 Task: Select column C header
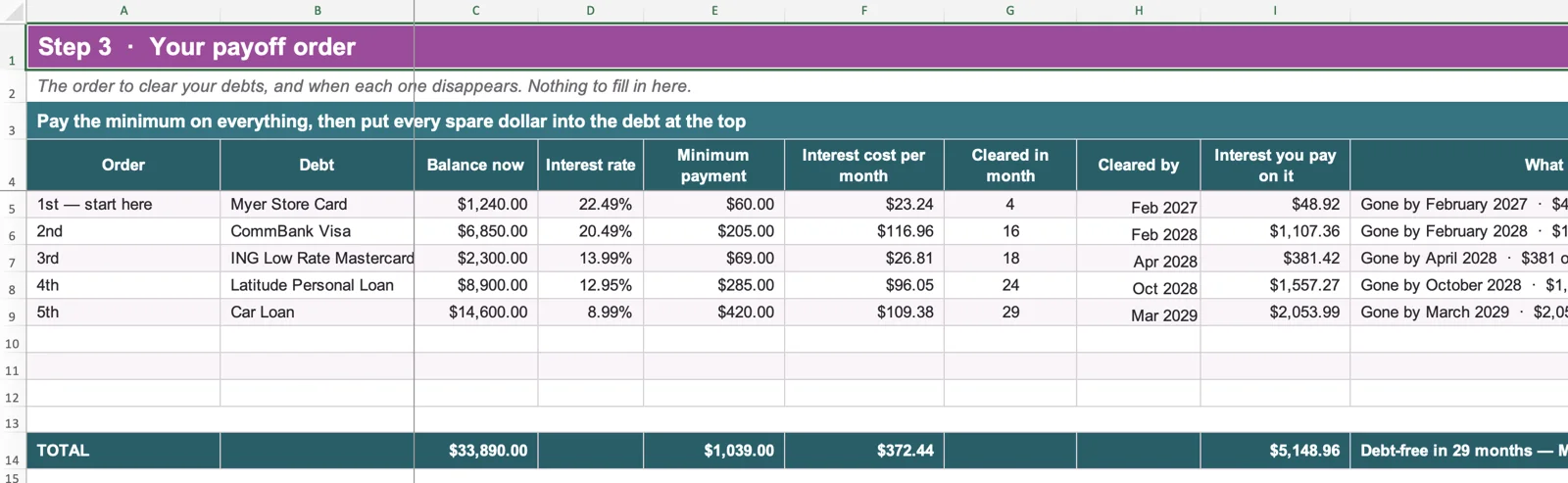point(476,11)
